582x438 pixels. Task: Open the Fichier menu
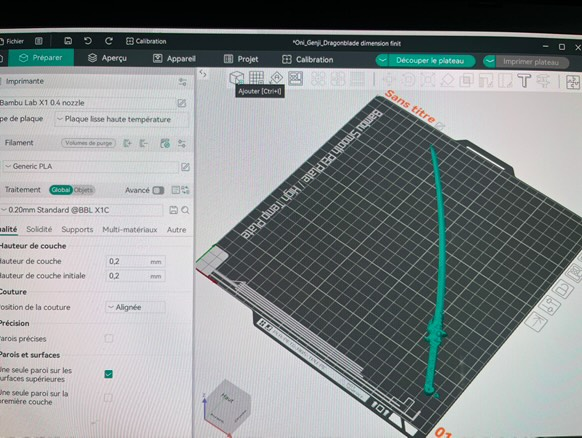12,41
